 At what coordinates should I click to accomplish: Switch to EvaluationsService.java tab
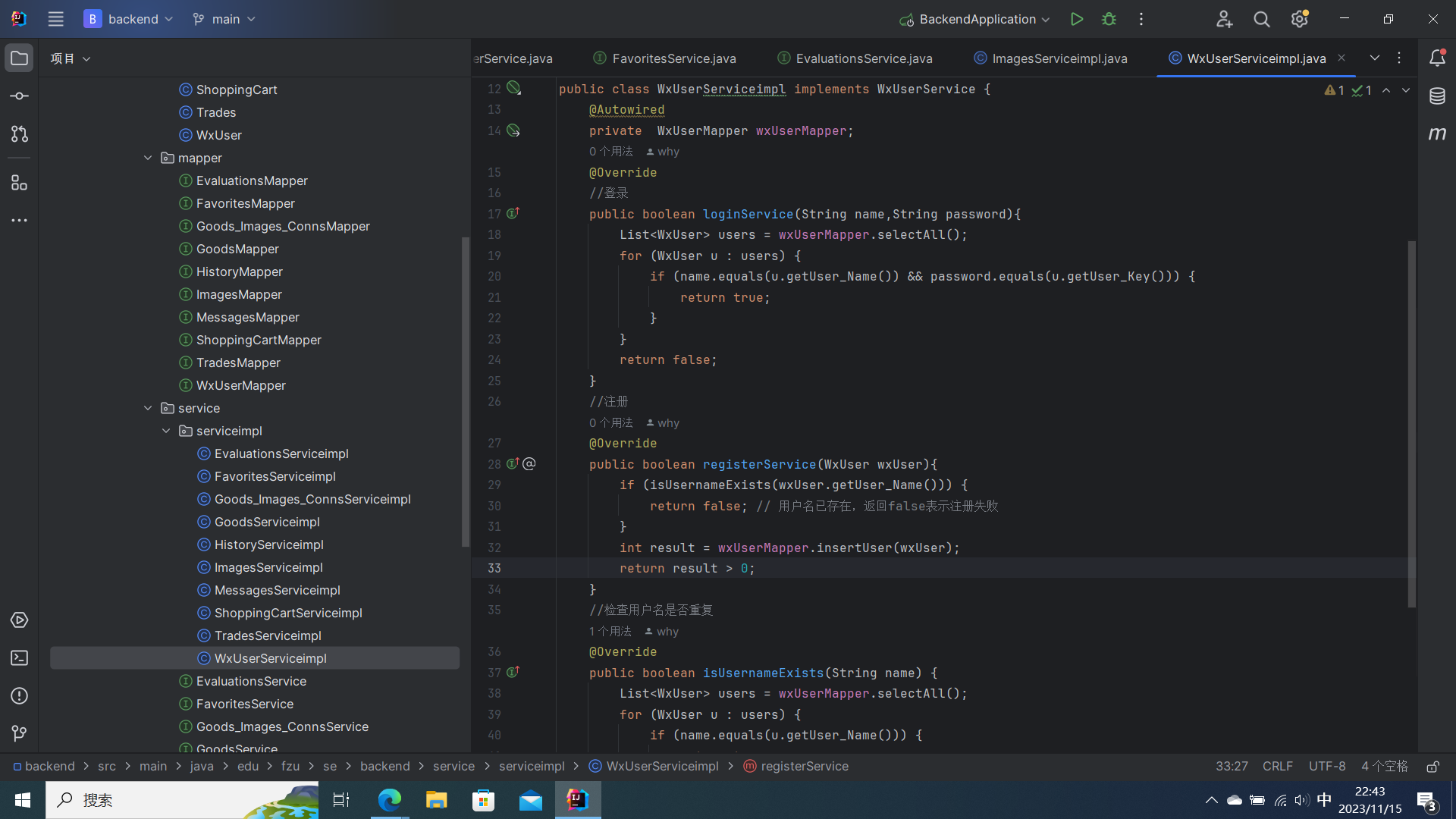[855, 58]
